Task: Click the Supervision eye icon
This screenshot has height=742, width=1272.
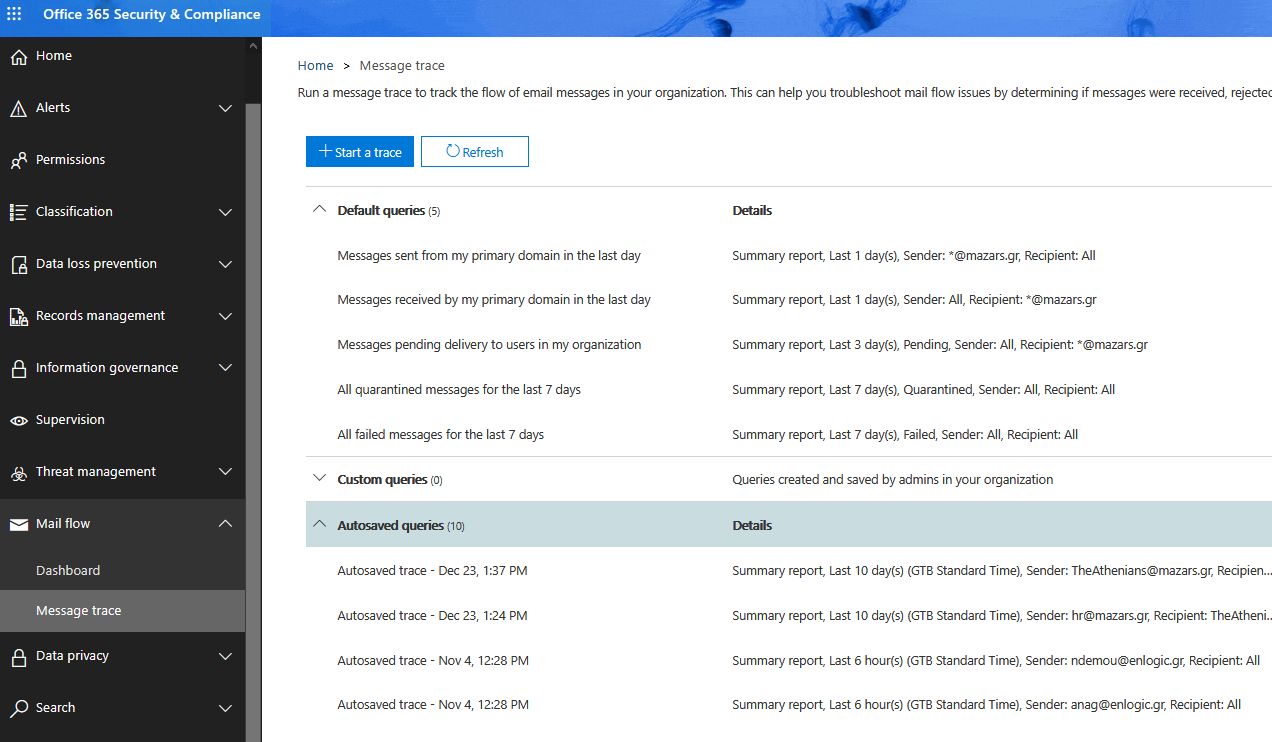Action: [x=18, y=421]
